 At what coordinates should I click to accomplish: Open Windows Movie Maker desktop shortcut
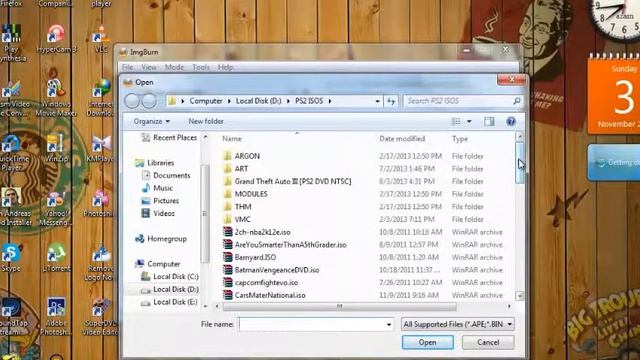[56, 98]
